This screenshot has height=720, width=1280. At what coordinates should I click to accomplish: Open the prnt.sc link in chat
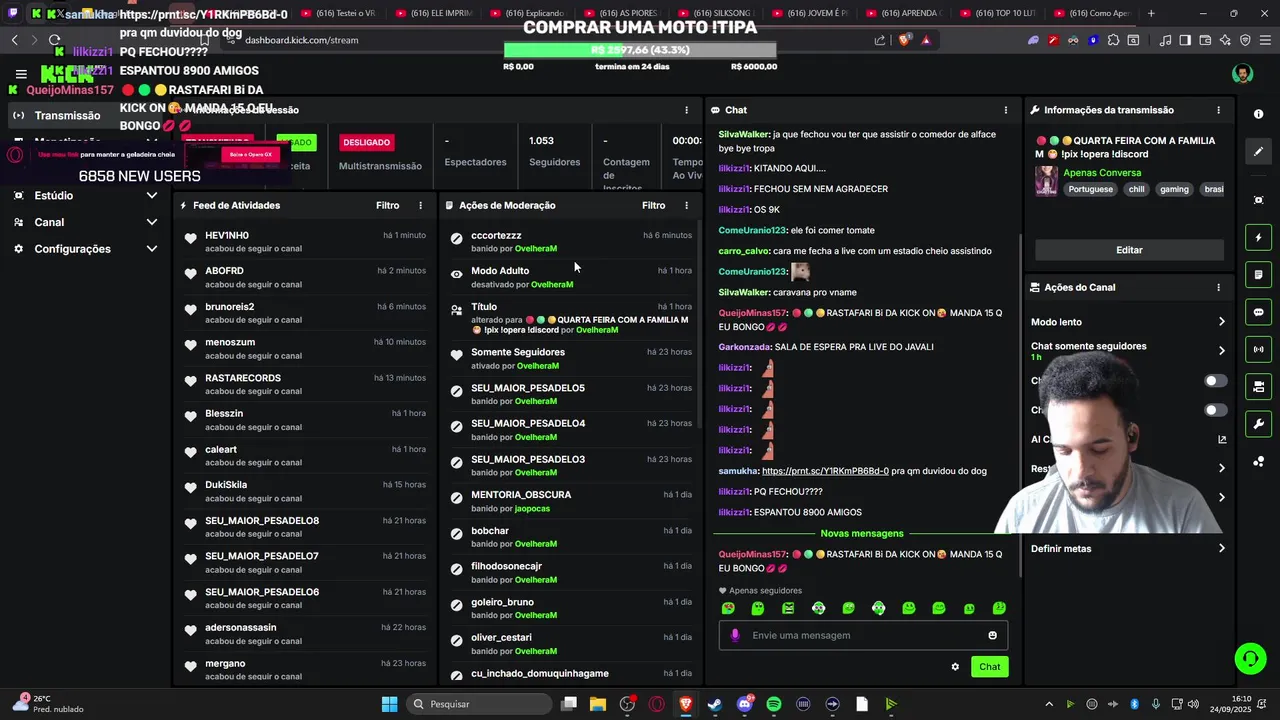tap(825, 471)
